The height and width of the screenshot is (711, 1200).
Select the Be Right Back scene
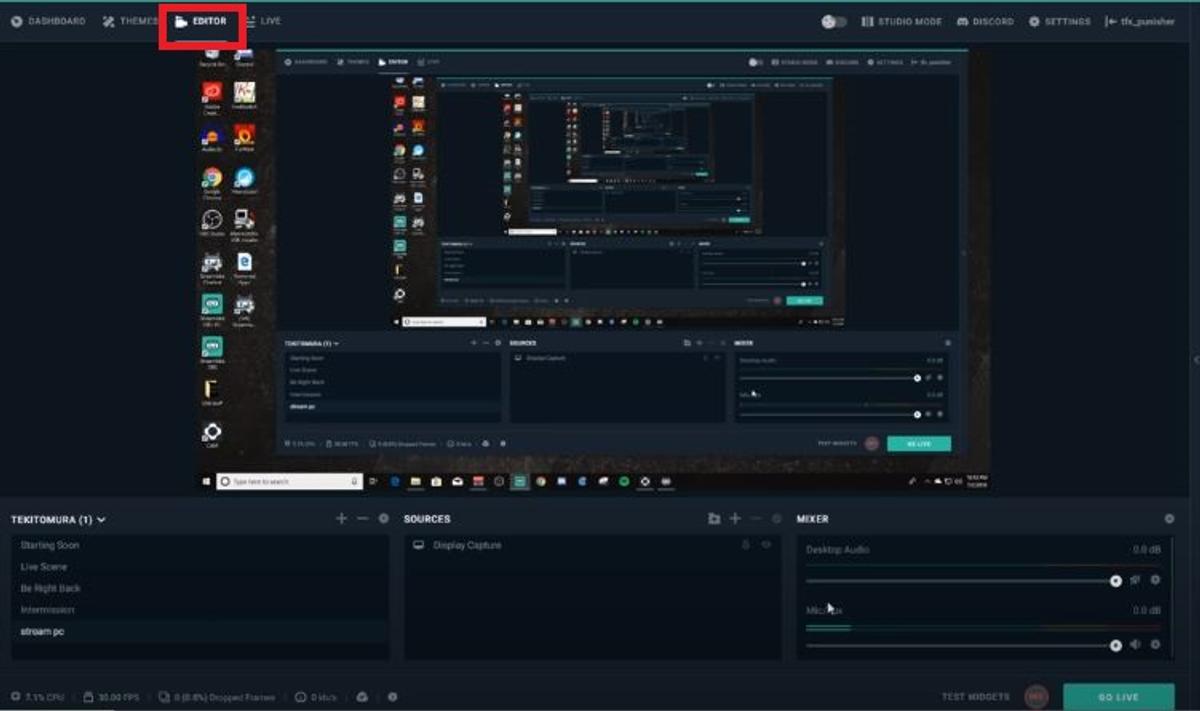coord(50,588)
